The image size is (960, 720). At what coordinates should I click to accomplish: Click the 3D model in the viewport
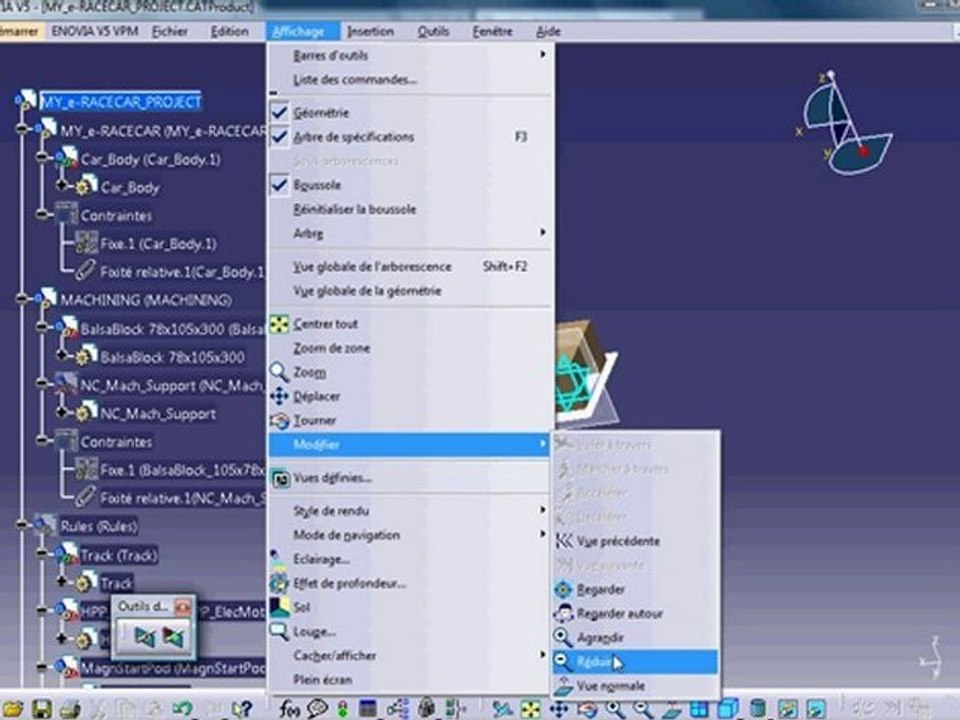tap(586, 373)
